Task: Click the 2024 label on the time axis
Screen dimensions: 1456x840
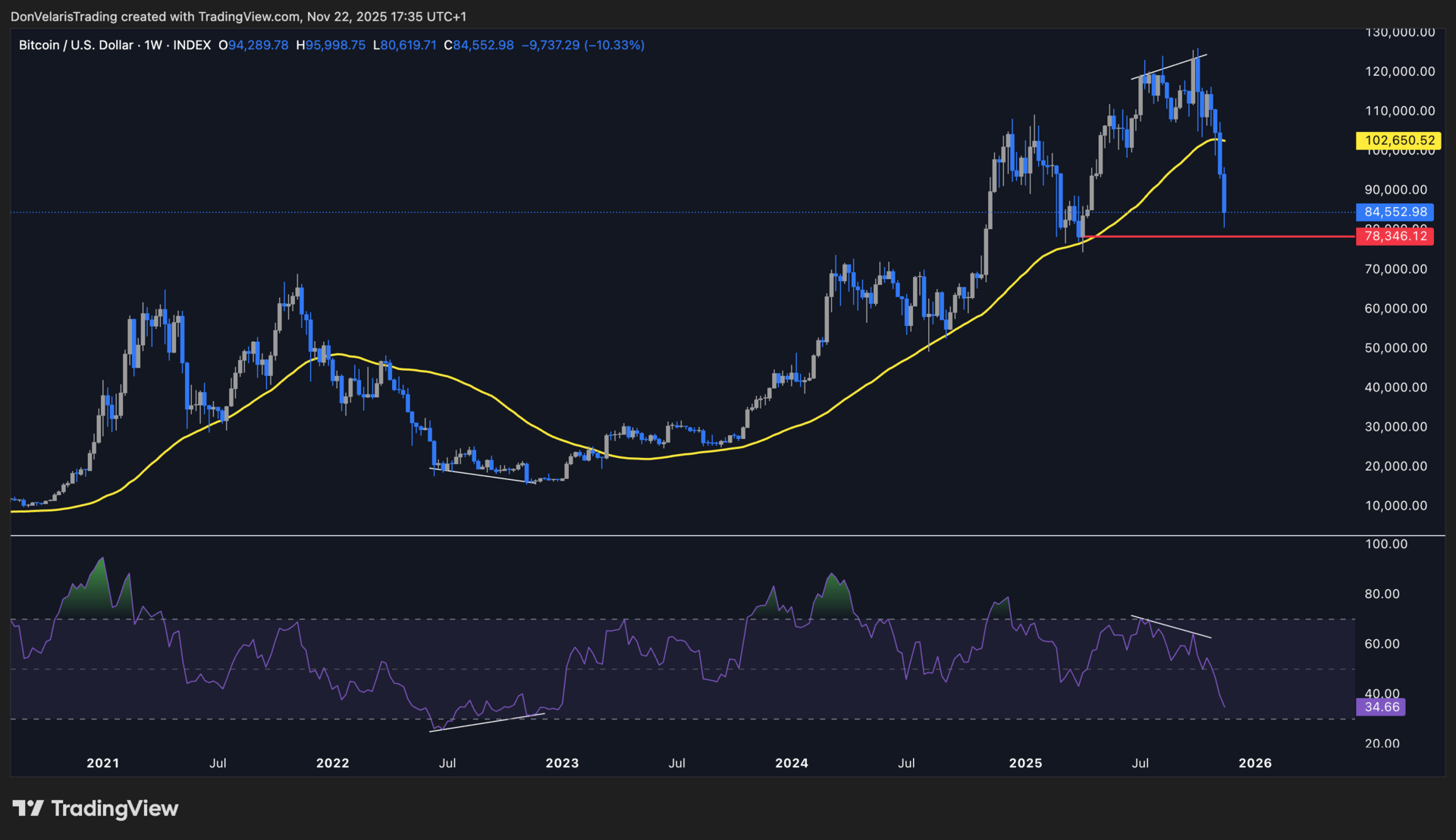Action: pos(791,763)
